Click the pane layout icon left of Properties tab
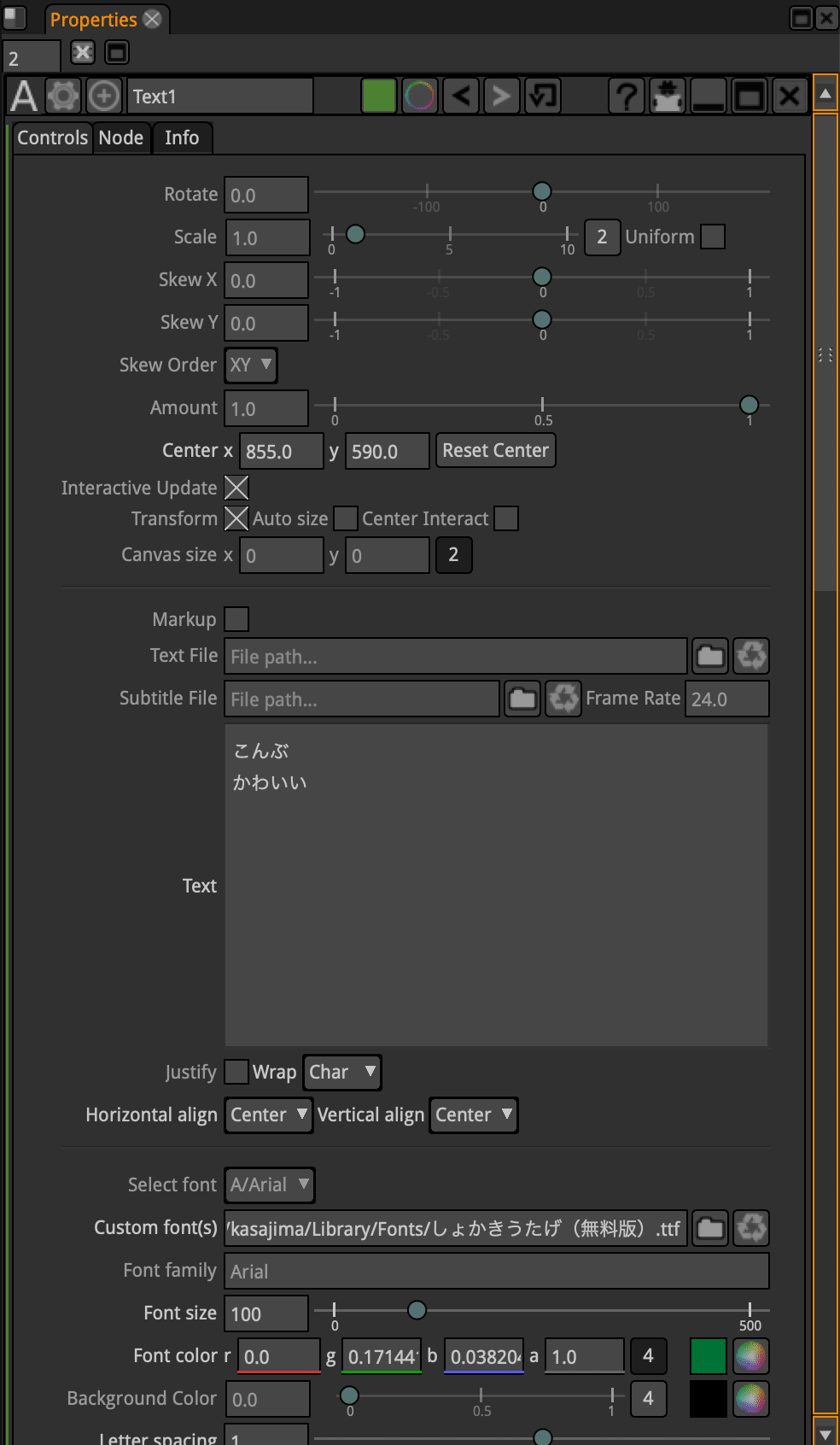The height and width of the screenshot is (1445, 840). (x=14, y=17)
